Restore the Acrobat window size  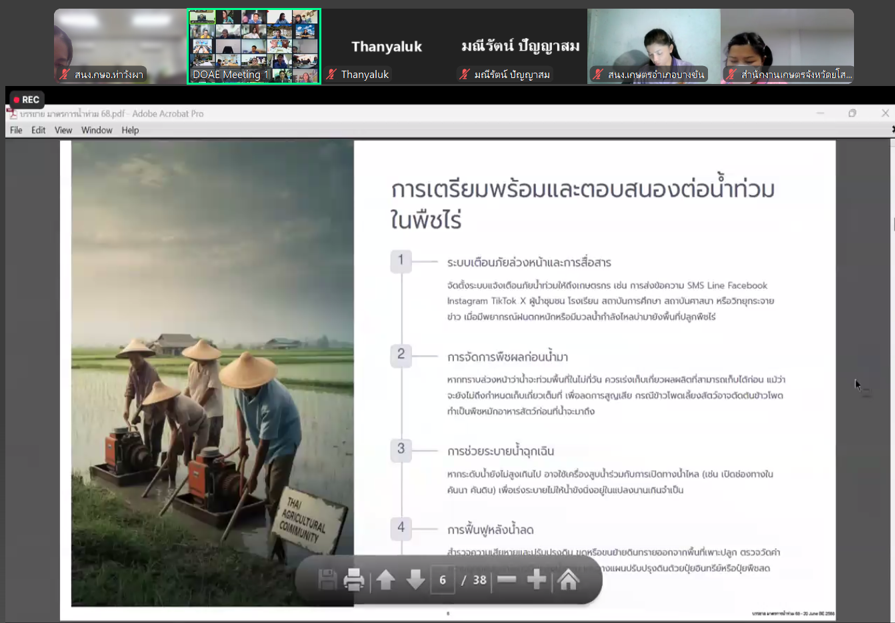pos(852,114)
